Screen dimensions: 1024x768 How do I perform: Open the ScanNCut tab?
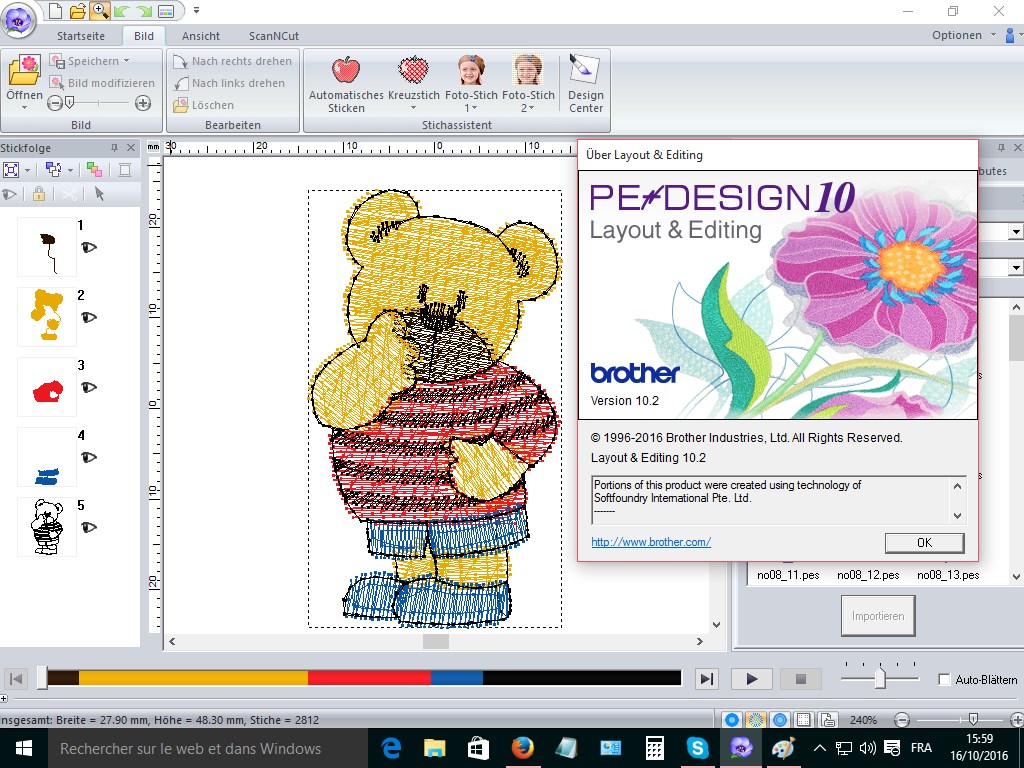[274, 36]
